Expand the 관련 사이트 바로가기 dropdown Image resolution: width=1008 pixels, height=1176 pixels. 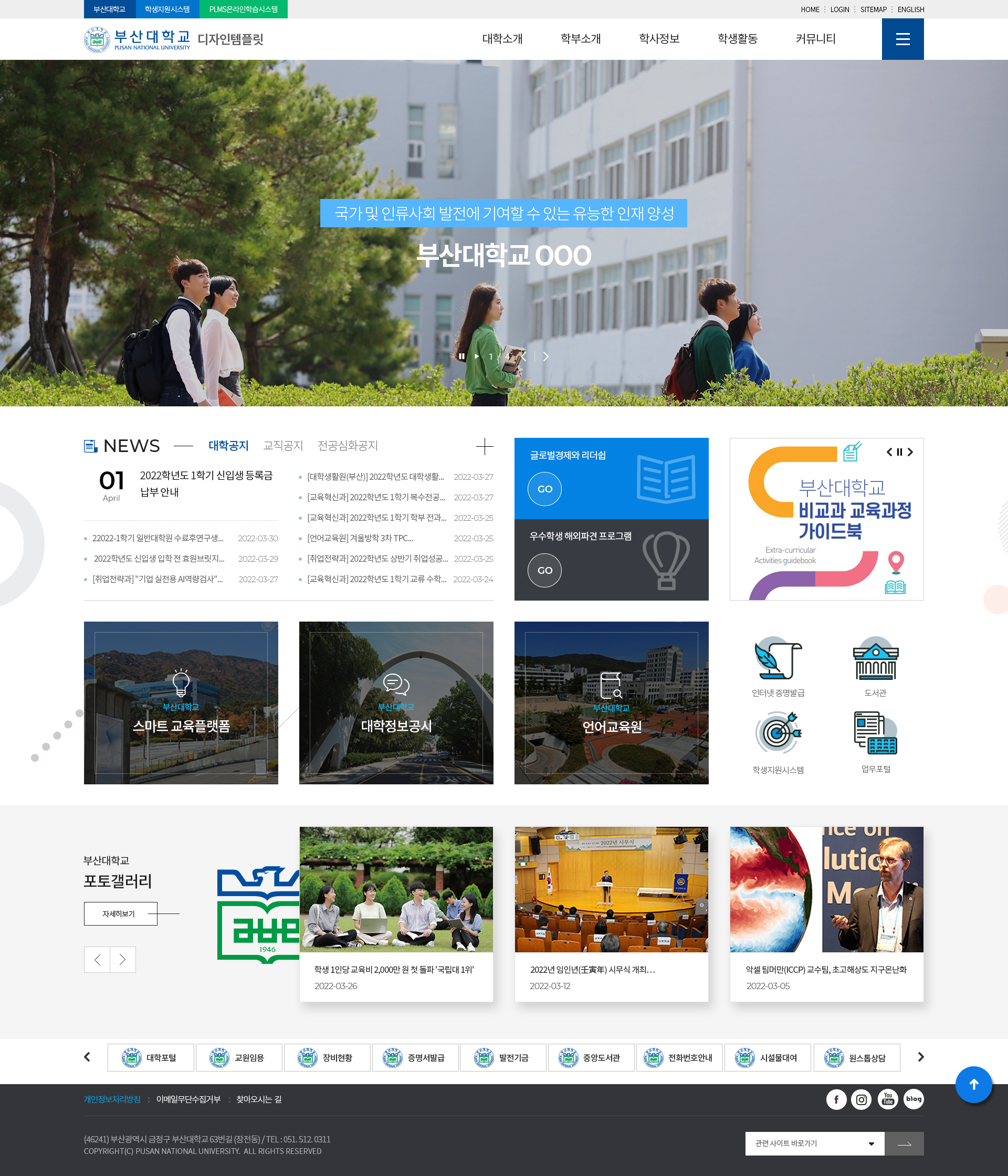[x=814, y=1143]
